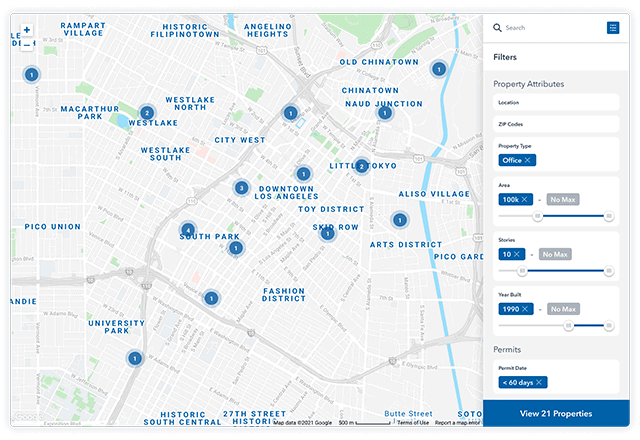This screenshot has height=440, width=640.
Task: Click the Year Built slider minimum handle
Action: pos(568,325)
